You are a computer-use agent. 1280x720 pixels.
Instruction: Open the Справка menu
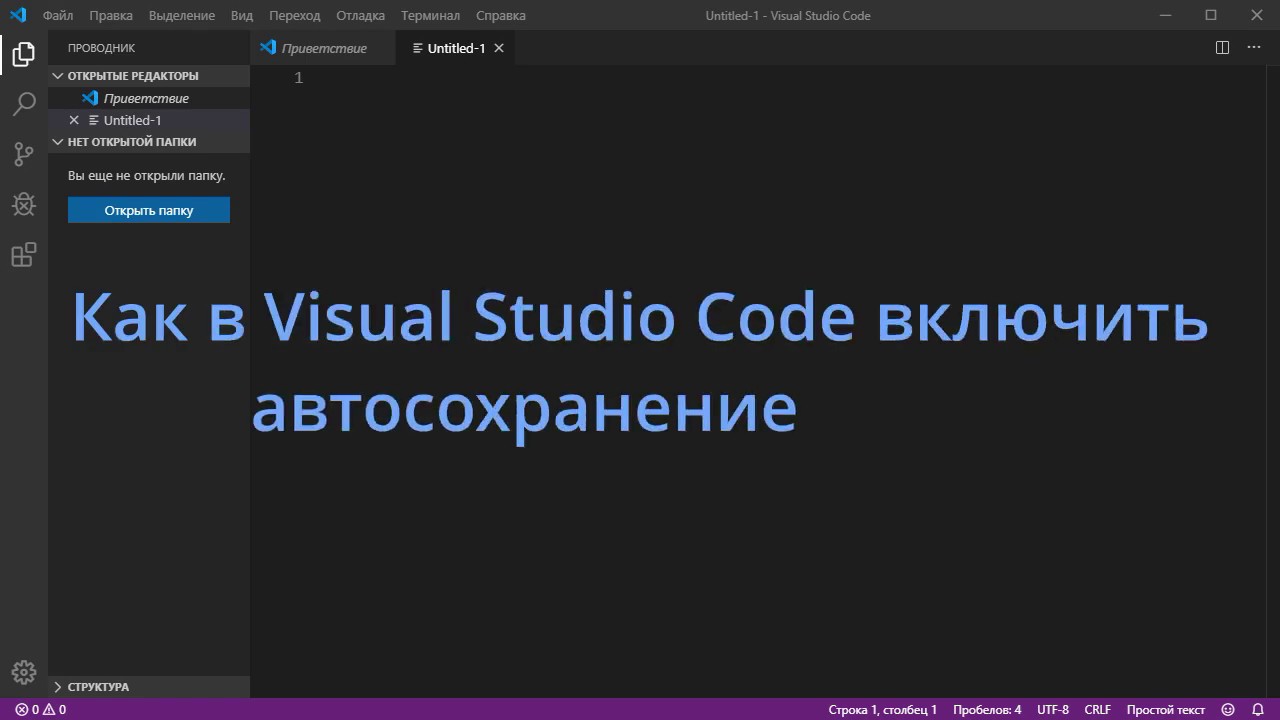(501, 15)
